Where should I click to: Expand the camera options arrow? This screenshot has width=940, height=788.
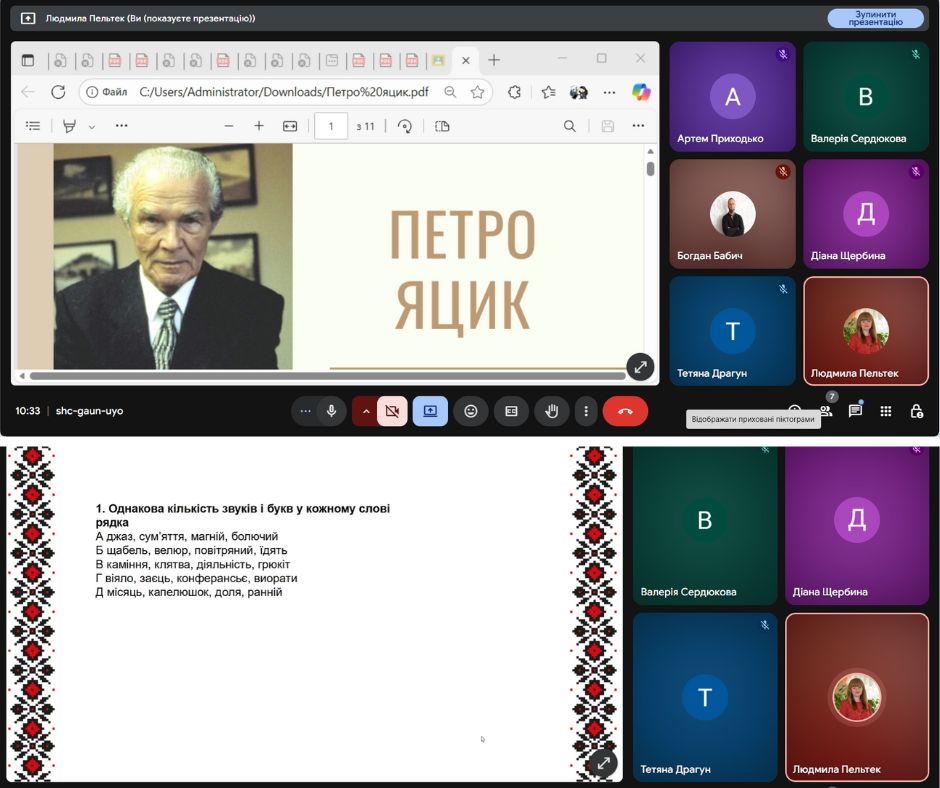[365, 411]
